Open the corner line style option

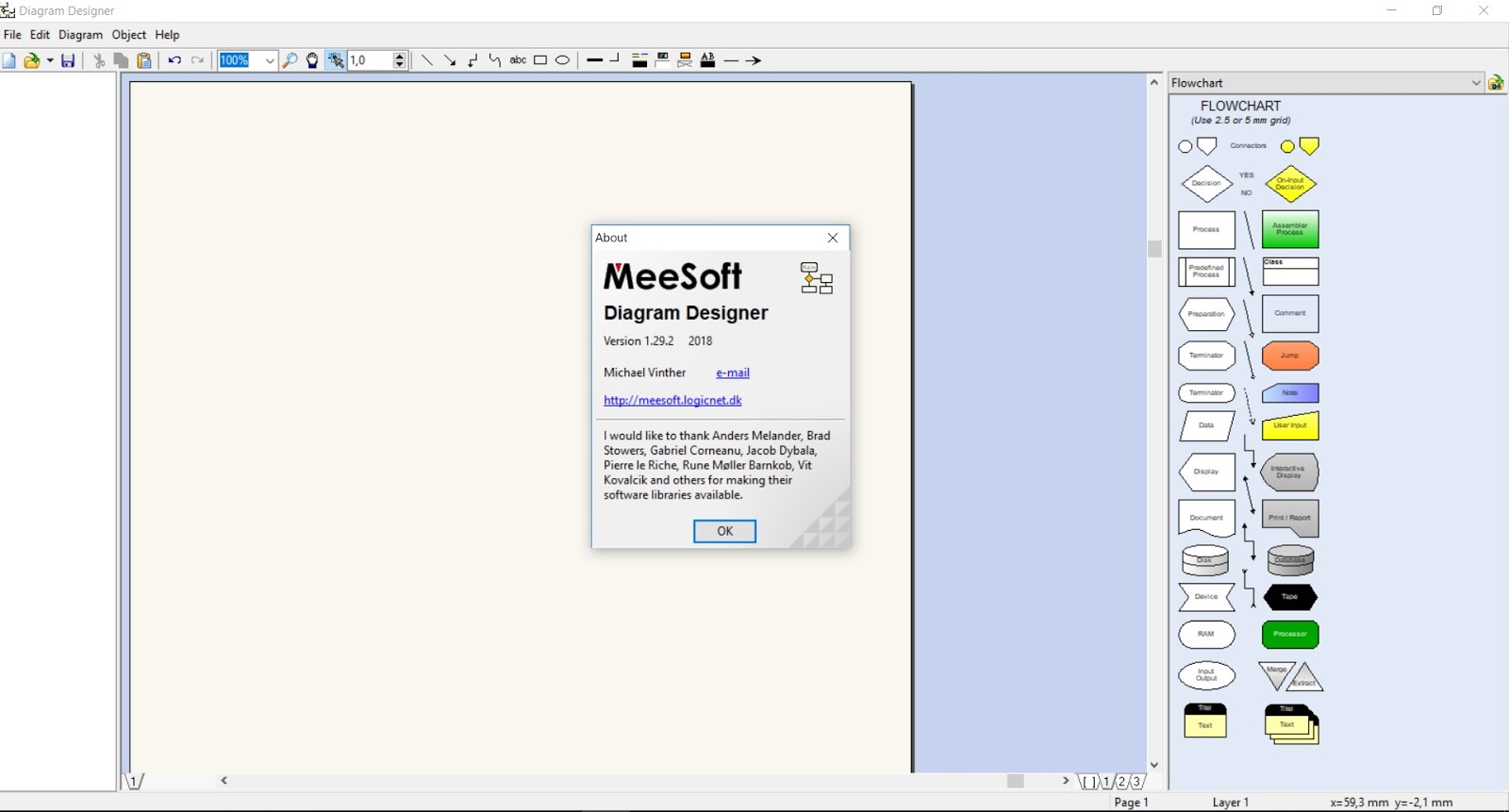pyautogui.click(x=616, y=60)
